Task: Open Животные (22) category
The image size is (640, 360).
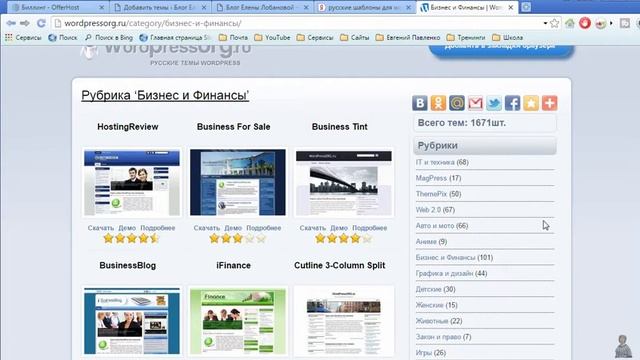Action: coord(439,321)
